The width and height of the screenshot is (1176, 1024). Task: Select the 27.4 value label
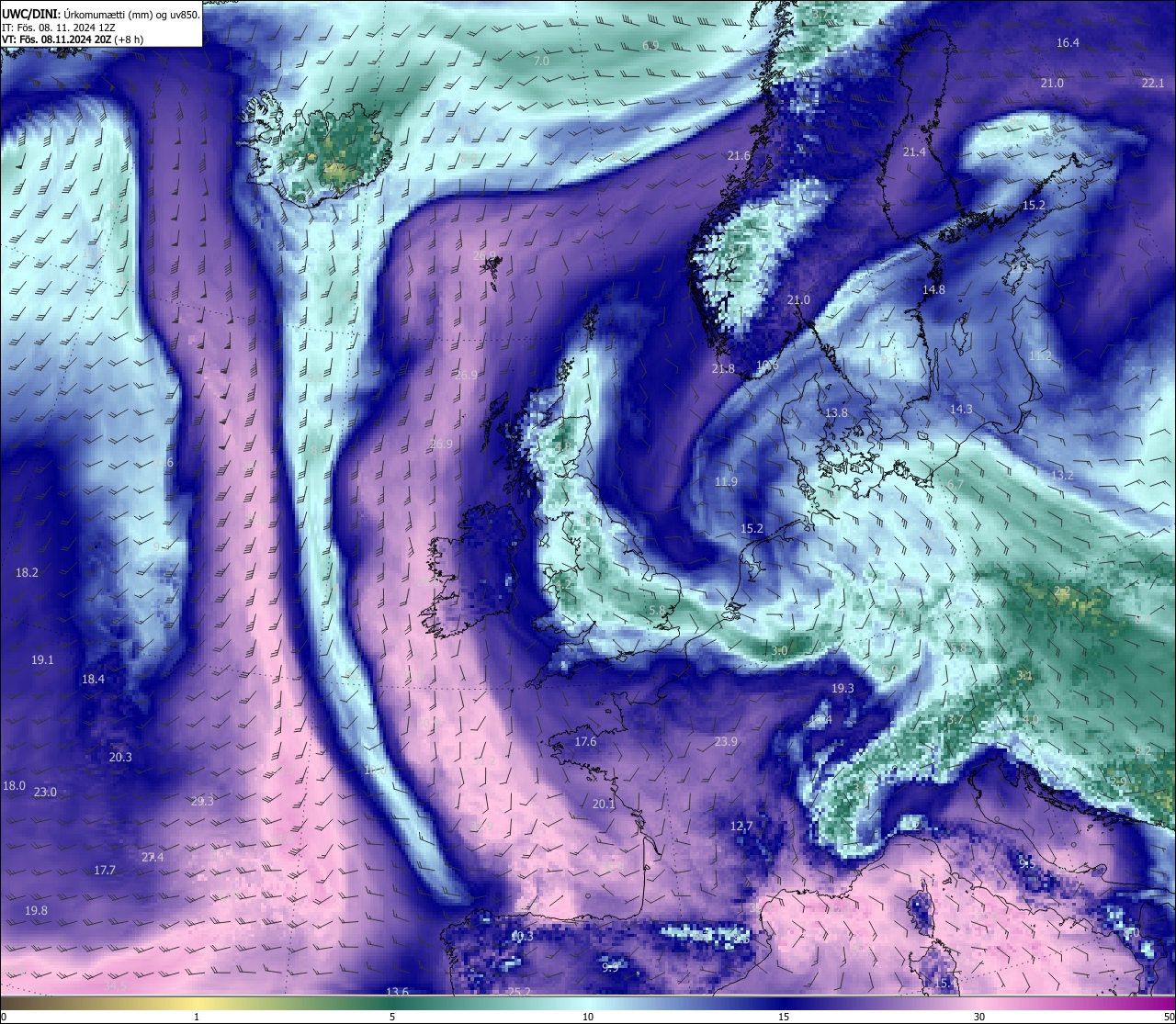(153, 857)
